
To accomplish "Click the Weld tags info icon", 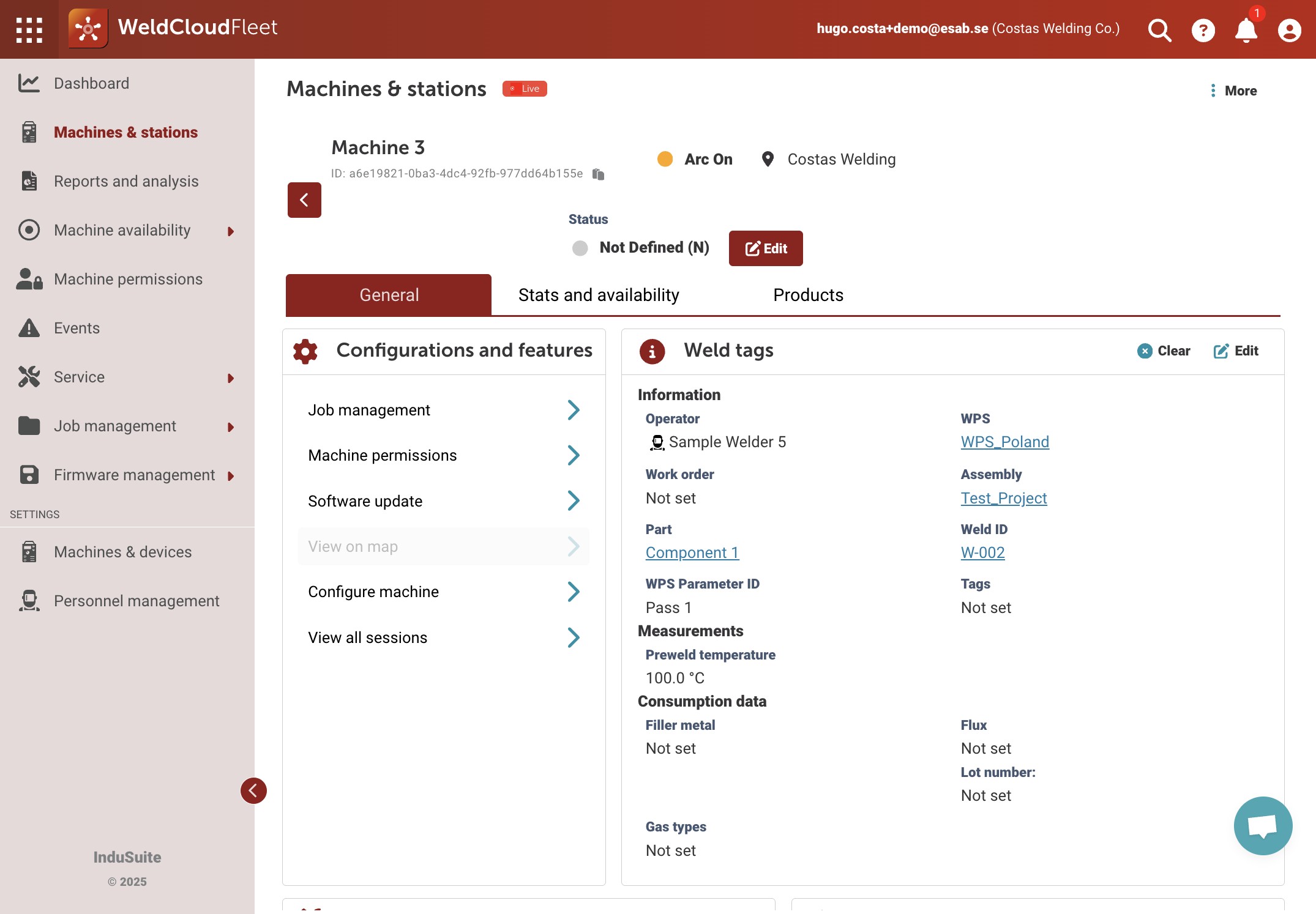I will [652, 351].
